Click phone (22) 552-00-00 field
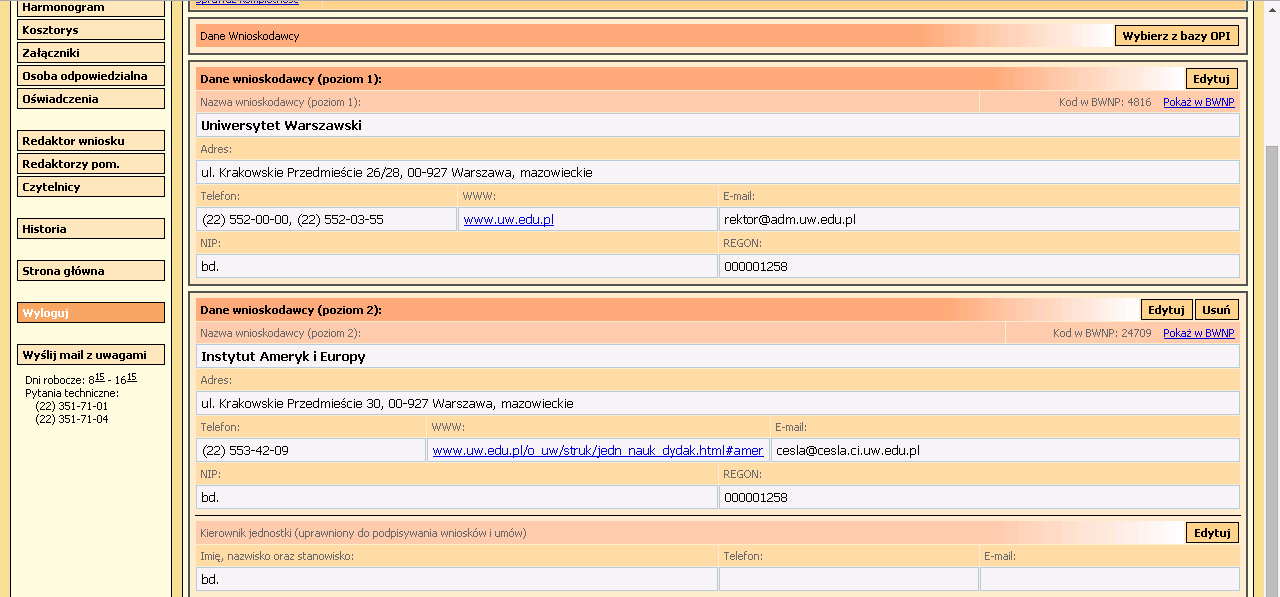Viewport: 1280px width, 597px height. pyautogui.click(x=327, y=219)
